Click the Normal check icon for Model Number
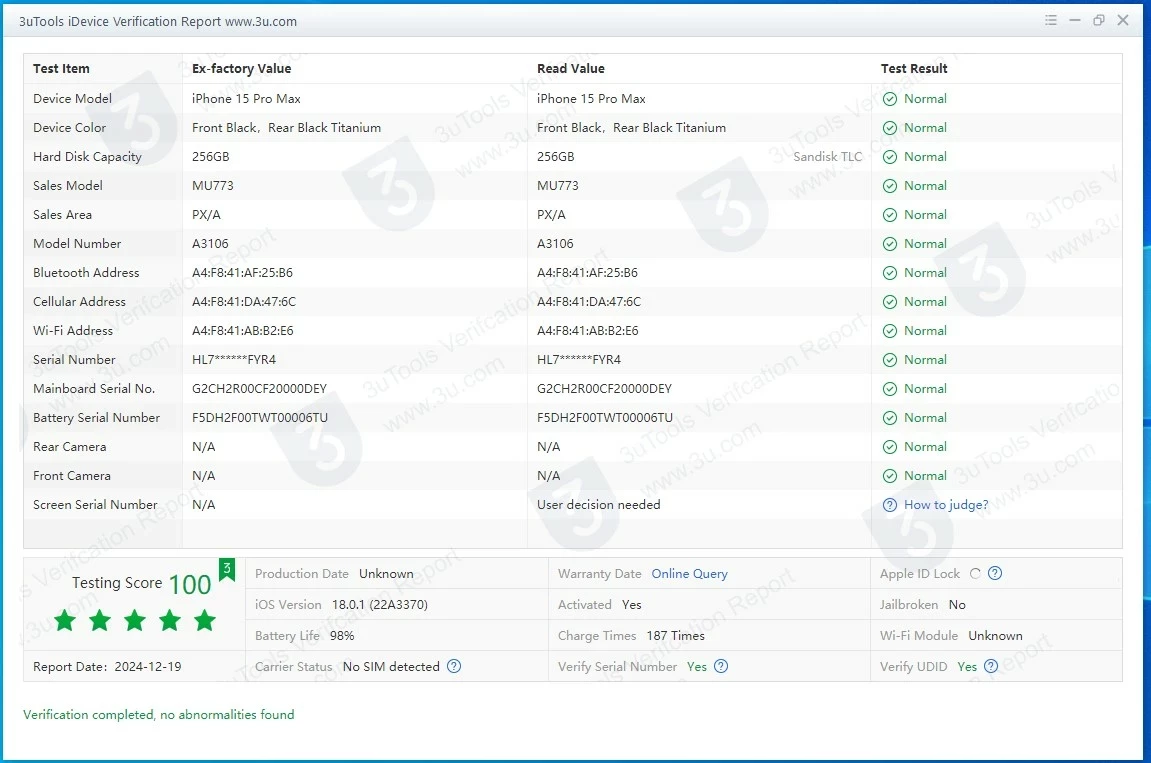Image resolution: width=1151 pixels, height=763 pixels. (x=890, y=244)
